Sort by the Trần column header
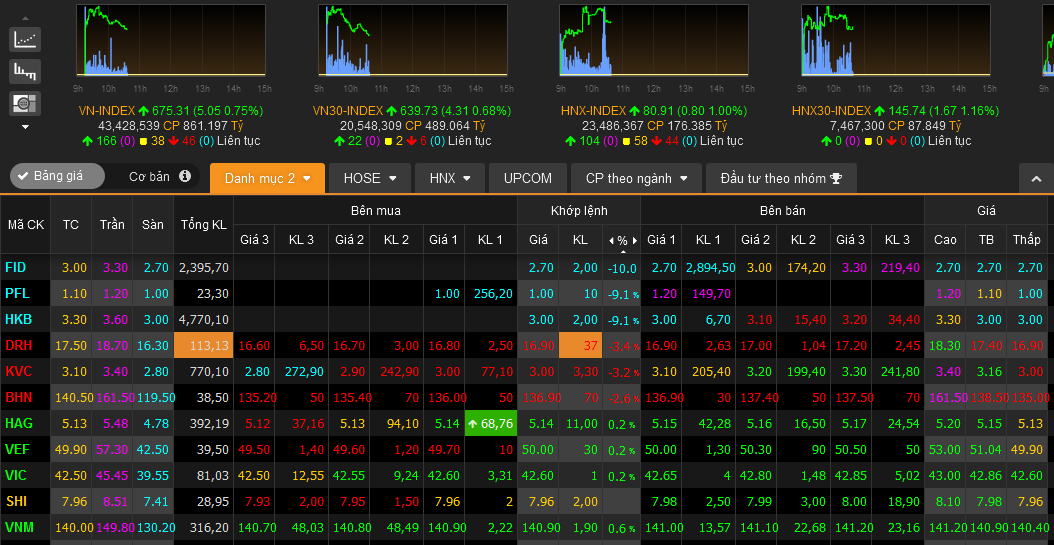The width and height of the screenshot is (1054, 545). [x=112, y=224]
